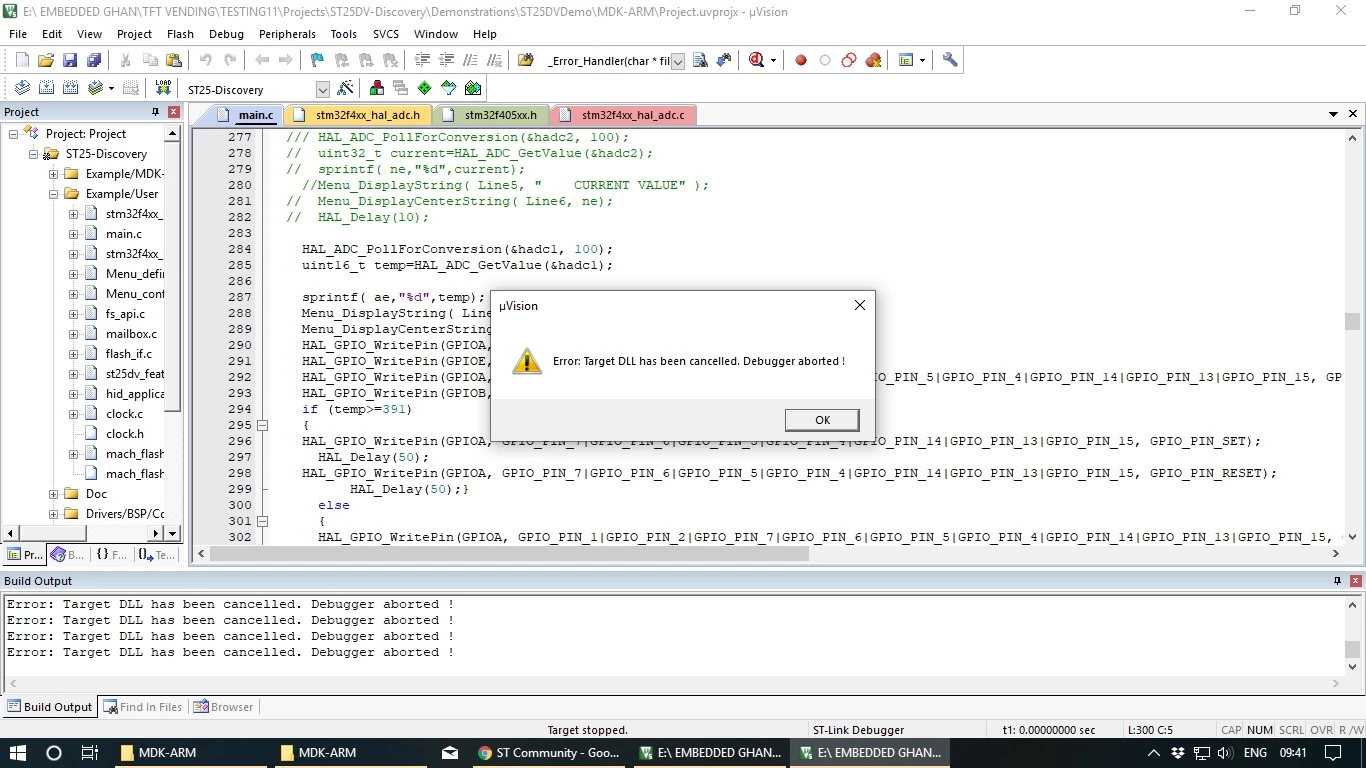Open Manage Project Items with the colored blocks icon

[x=376, y=88]
